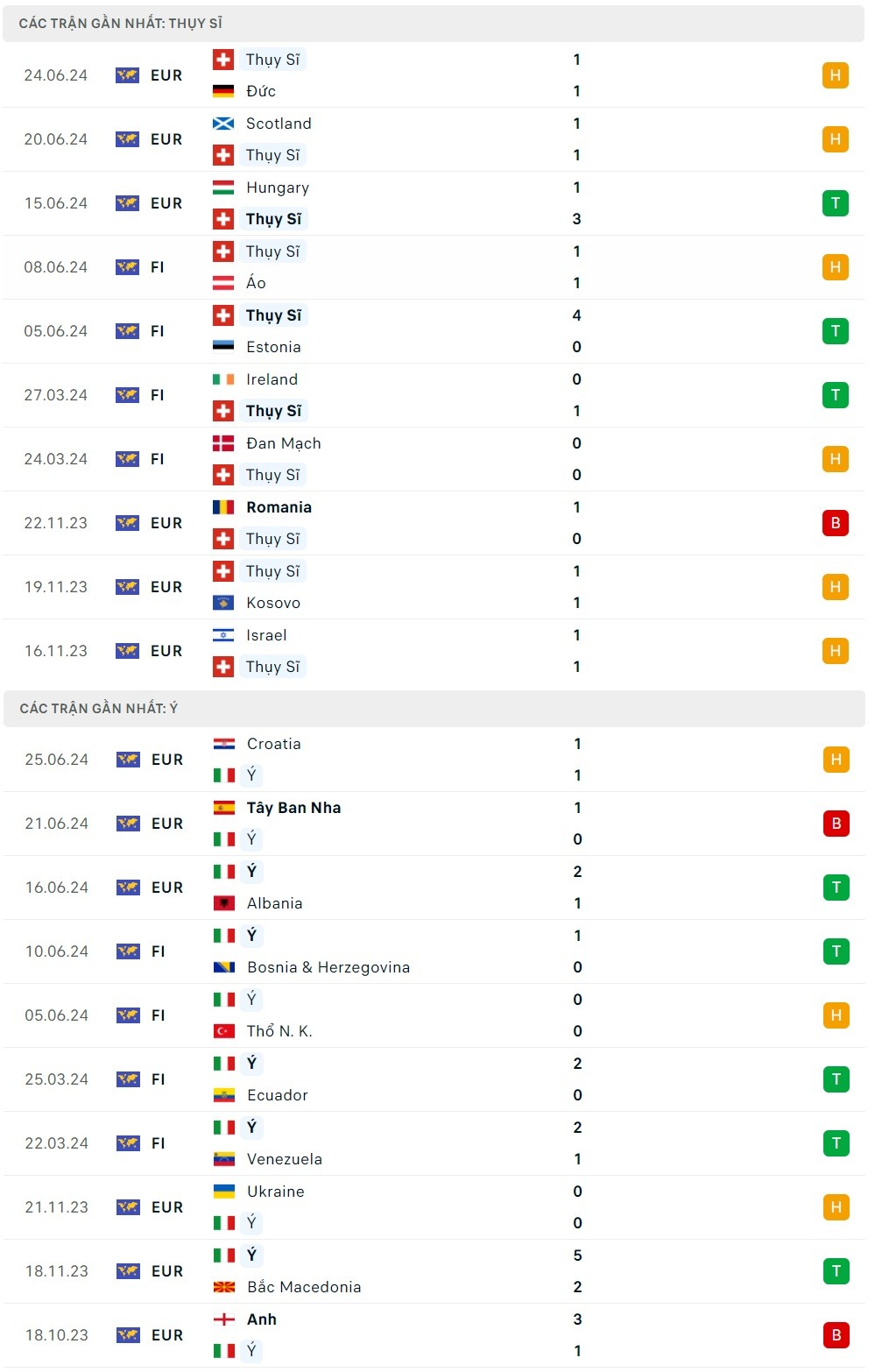
Task: Click the green T badge for Hungary match
Action: [x=835, y=203]
